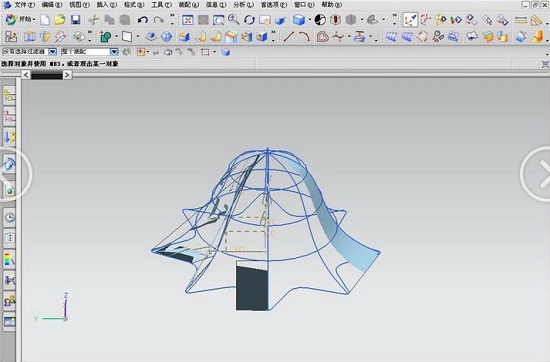Click the view triad Z axis indicator
This screenshot has width=550, height=362.
point(66,305)
